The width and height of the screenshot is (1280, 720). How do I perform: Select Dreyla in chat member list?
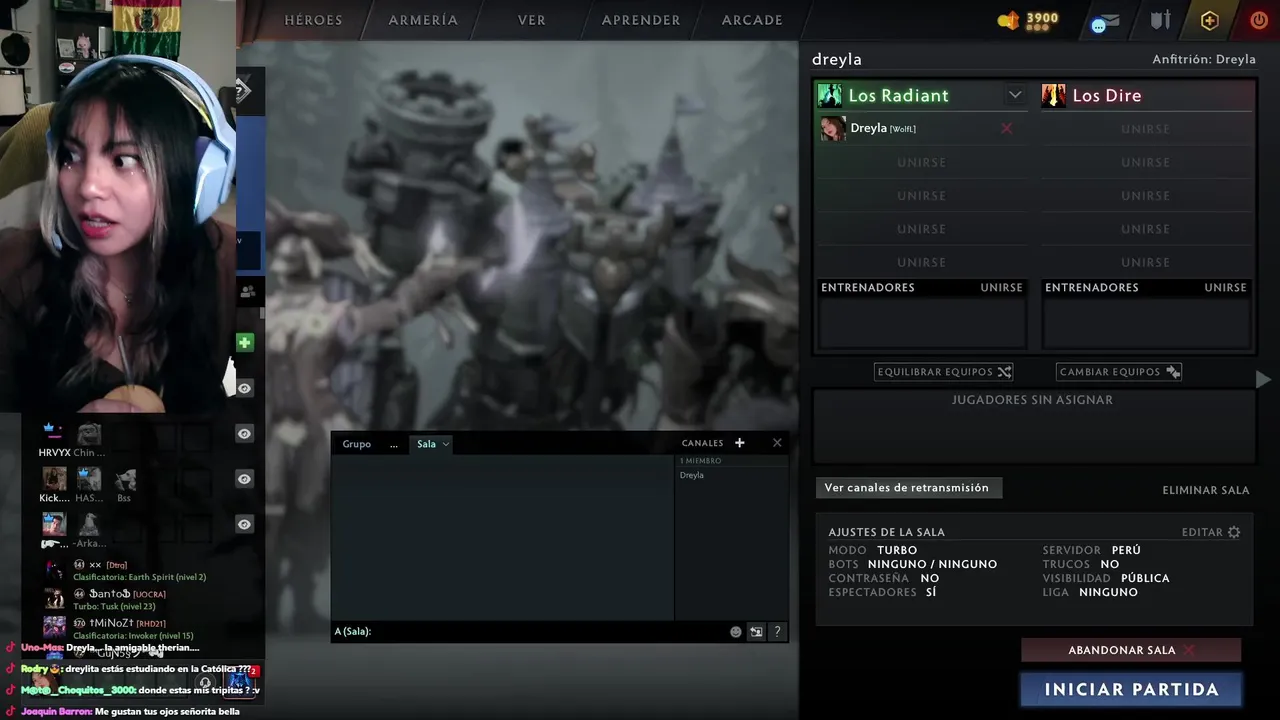[692, 475]
